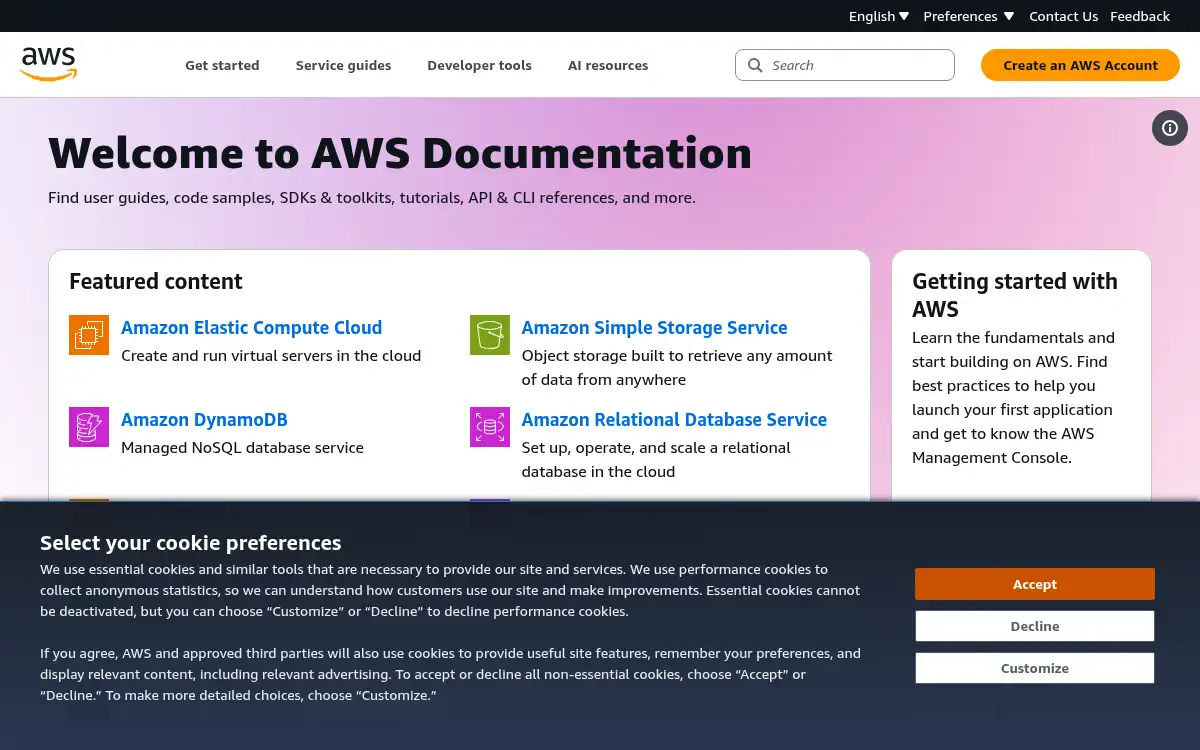This screenshot has height=750, width=1200.
Task: Click Select your cookie preferences heading
Action: coord(190,543)
